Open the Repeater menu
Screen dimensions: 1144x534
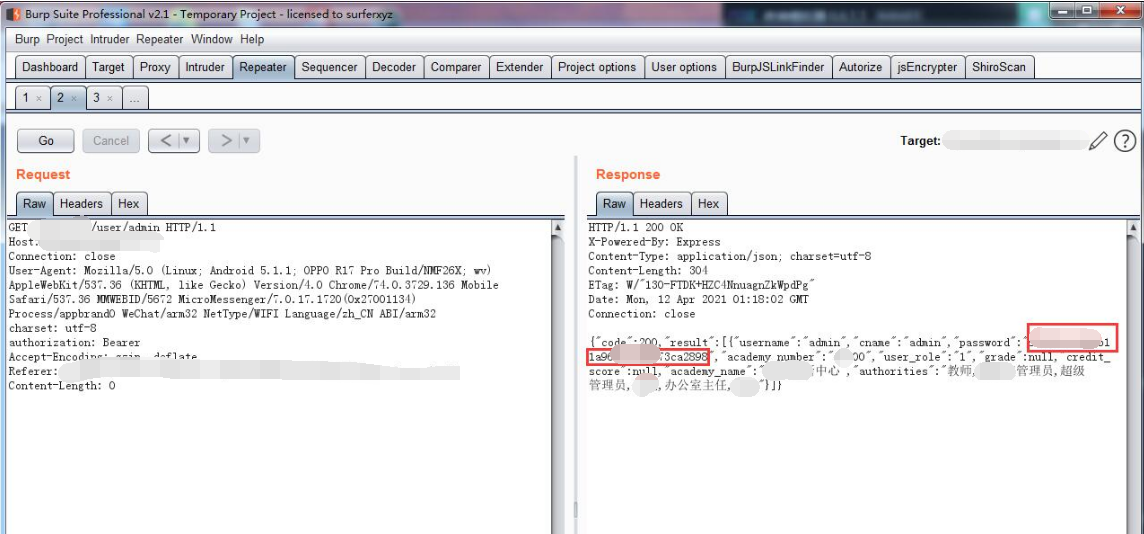[161, 39]
